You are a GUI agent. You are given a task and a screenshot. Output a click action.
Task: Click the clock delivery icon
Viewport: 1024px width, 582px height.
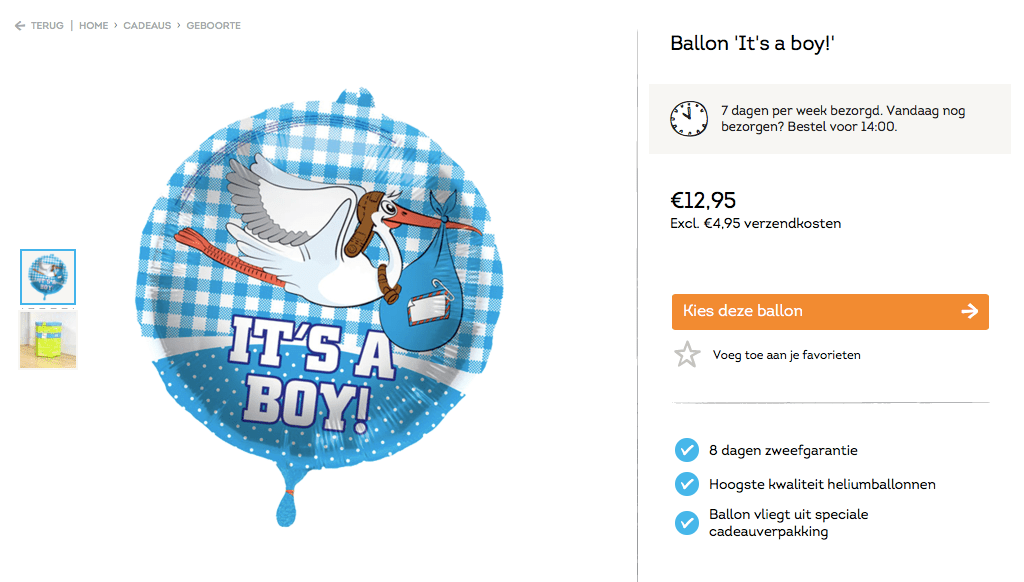687,118
